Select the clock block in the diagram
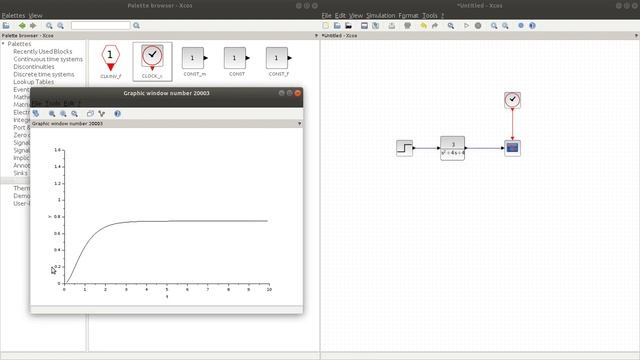This screenshot has height=360, width=640. point(512,100)
